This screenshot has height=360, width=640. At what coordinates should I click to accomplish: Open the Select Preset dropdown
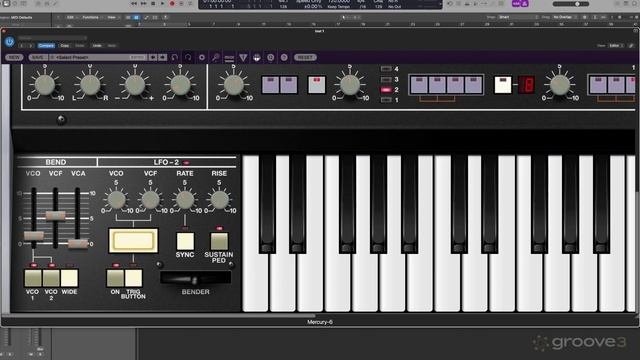pyautogui.click(x=98, y=58)
